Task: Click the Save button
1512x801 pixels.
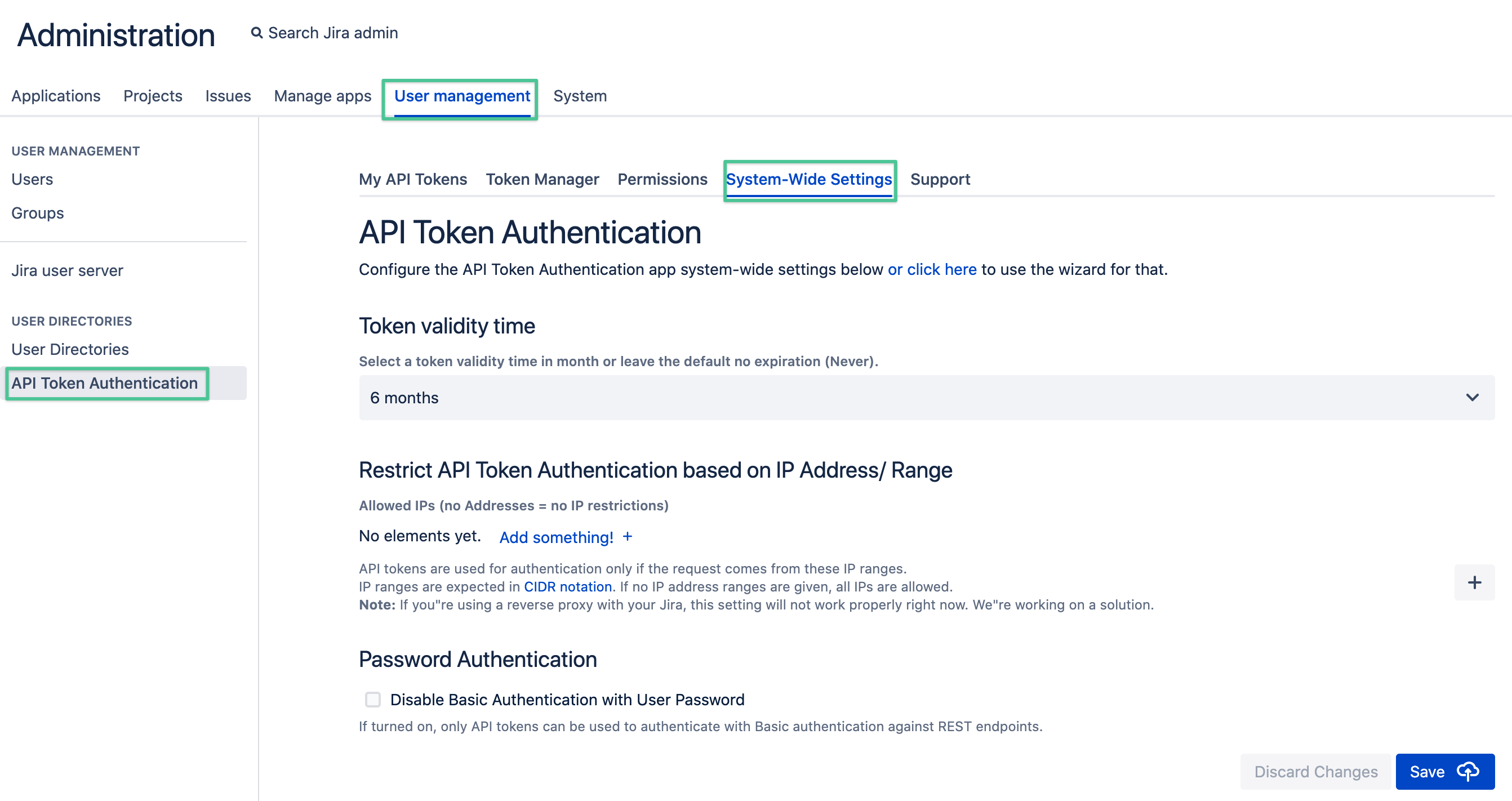Action: click(x=1444, y=771)
